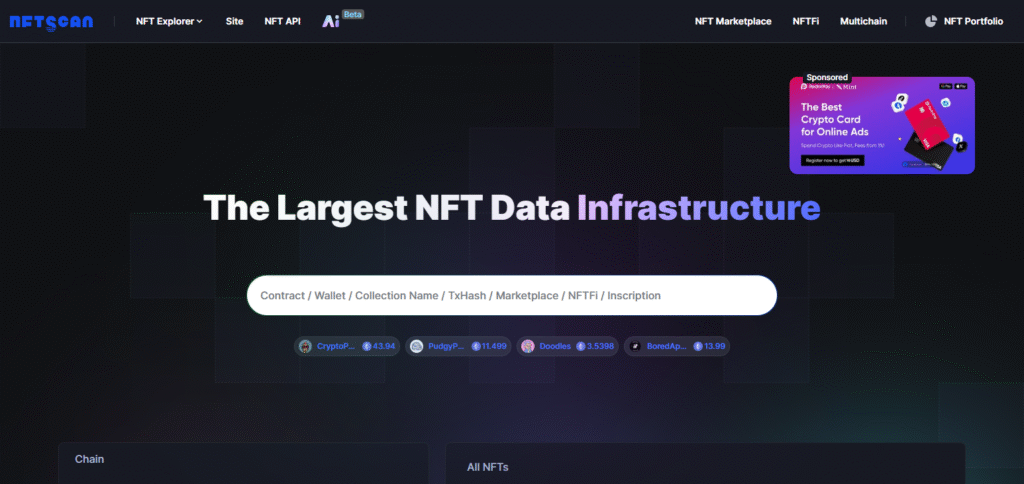
Task: Click the floor price 13.99 text
Action: pos(714,346)
